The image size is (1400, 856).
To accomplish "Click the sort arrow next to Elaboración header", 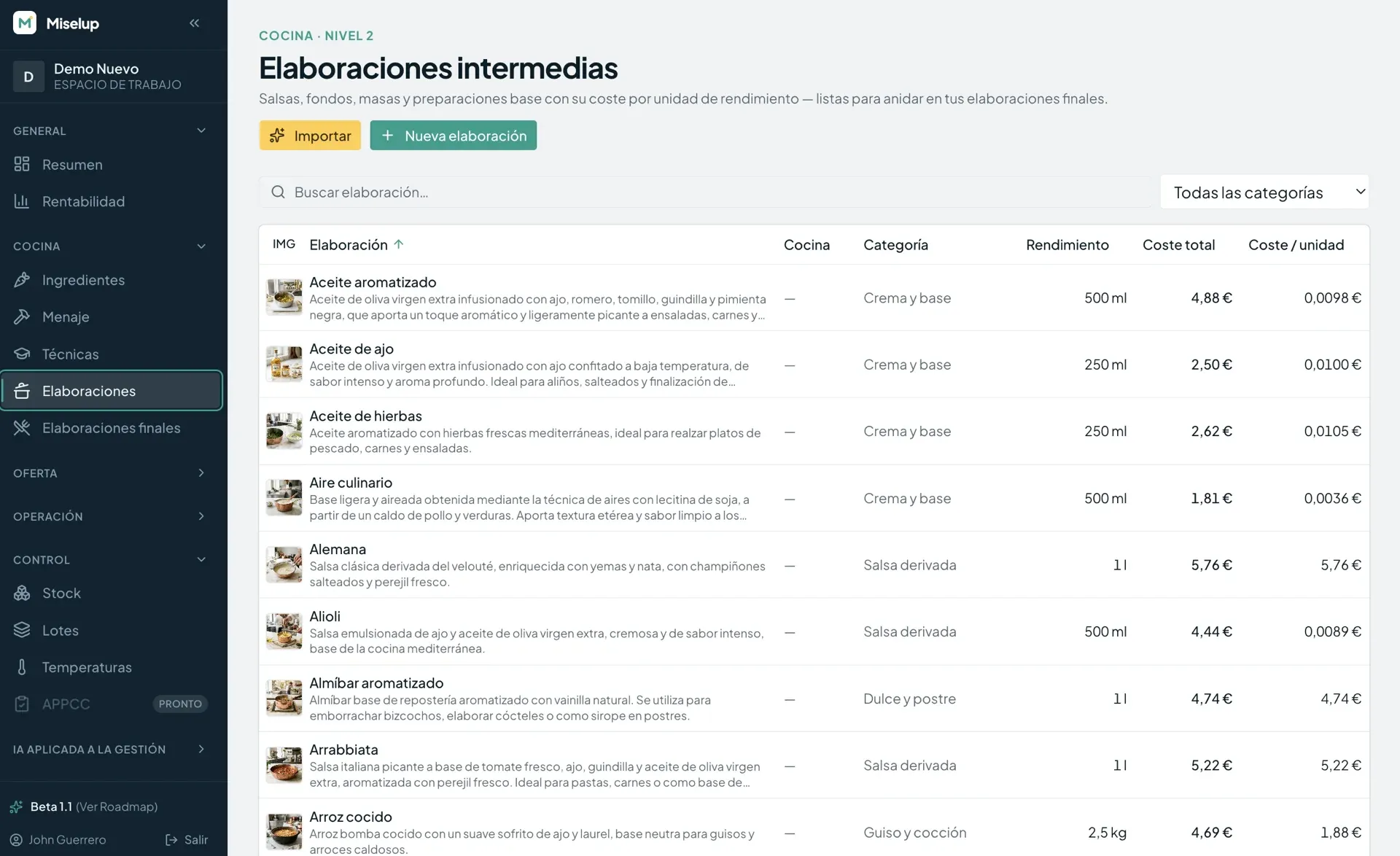I will [x=399, y=244].
